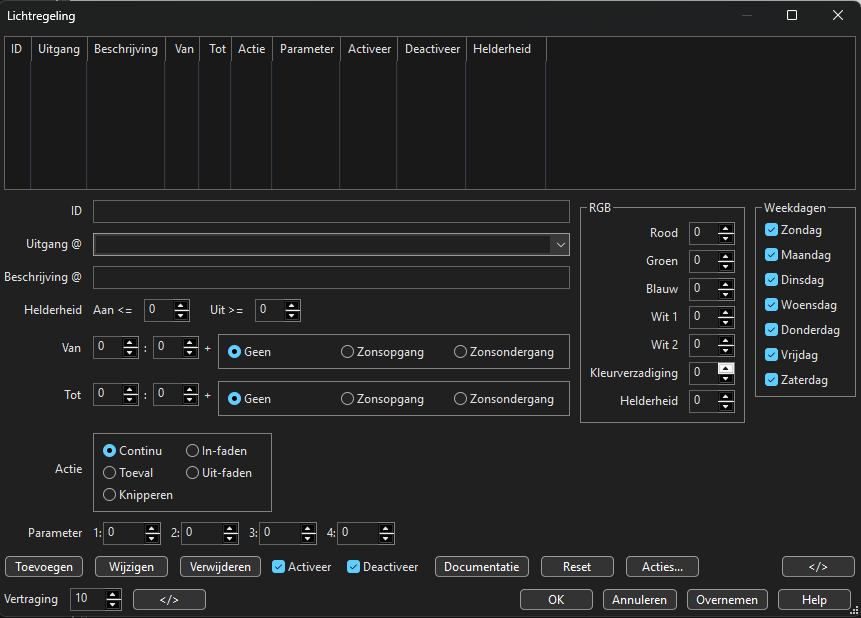
Task: Increase Parameter 1 value
Action: tap(152, 528)
